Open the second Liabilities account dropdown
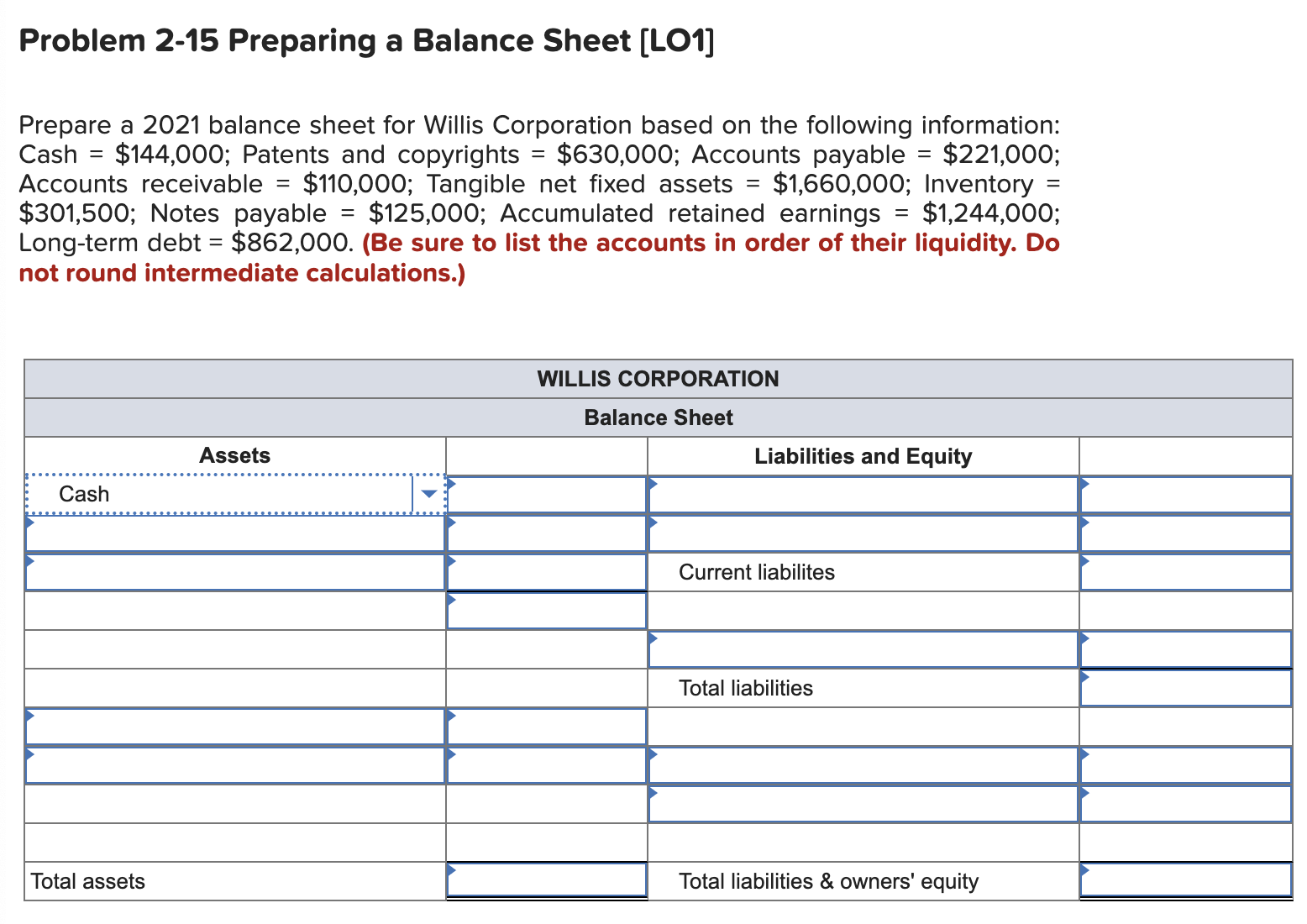Screen dimensions: 1307x924 (x=863, y=533)
